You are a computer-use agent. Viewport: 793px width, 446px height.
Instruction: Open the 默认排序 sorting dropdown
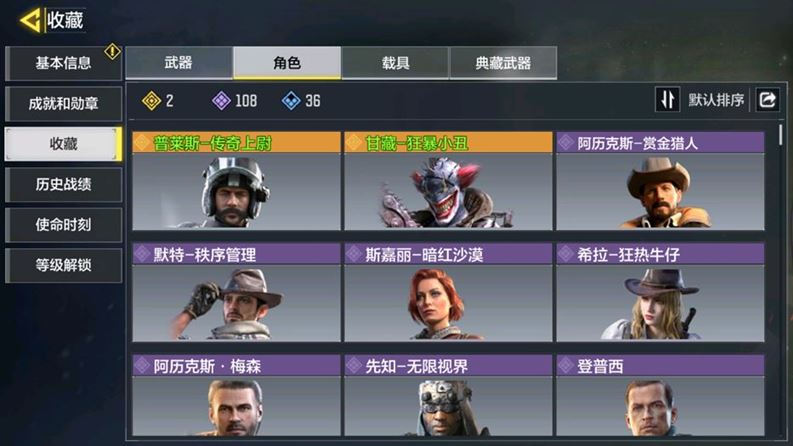tap(716, 100)
